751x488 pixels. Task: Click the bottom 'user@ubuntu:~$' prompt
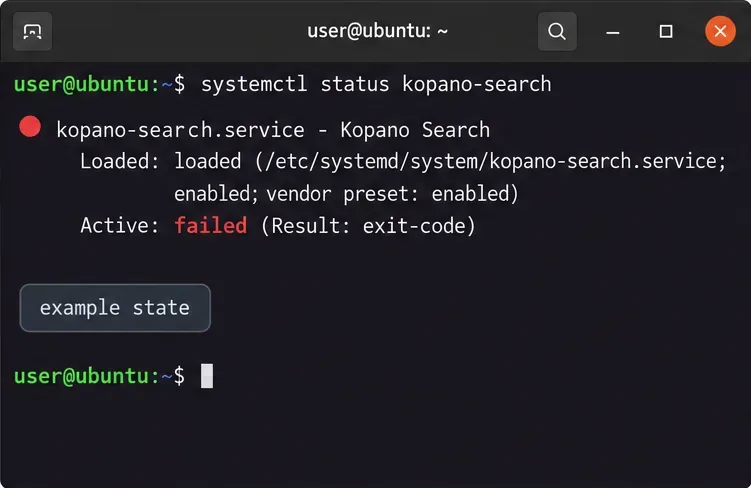(x=100, y=376)
